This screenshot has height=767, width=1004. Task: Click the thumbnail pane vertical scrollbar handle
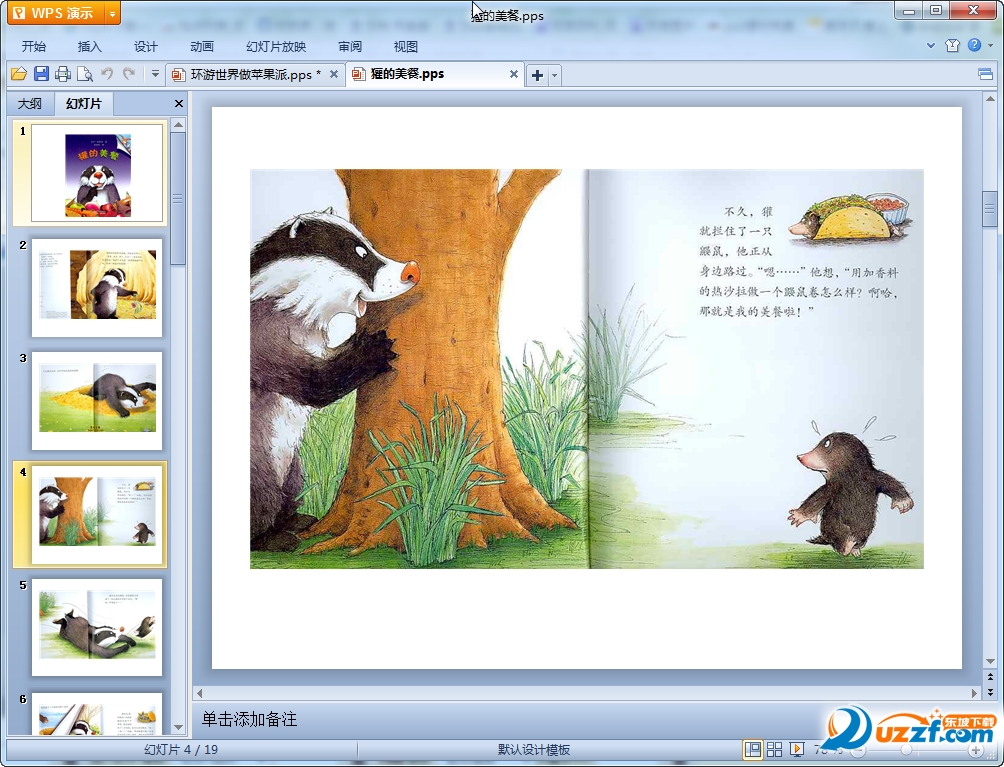coord(179,198)
